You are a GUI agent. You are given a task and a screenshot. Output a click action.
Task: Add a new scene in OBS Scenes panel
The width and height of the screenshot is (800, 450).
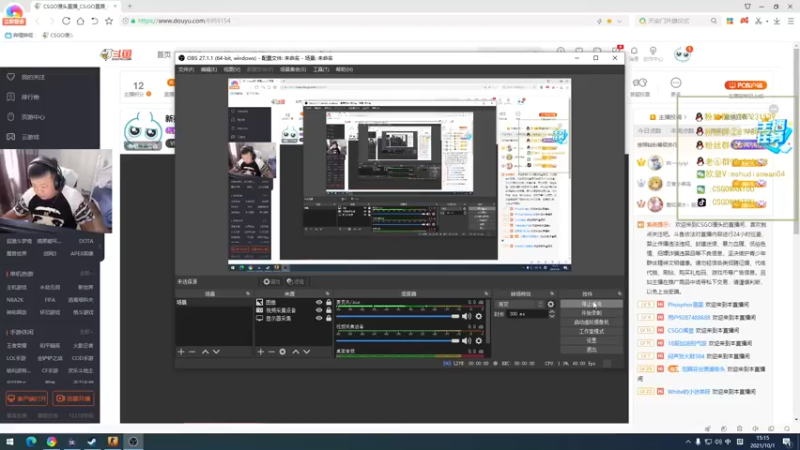(x=181, y=352)
